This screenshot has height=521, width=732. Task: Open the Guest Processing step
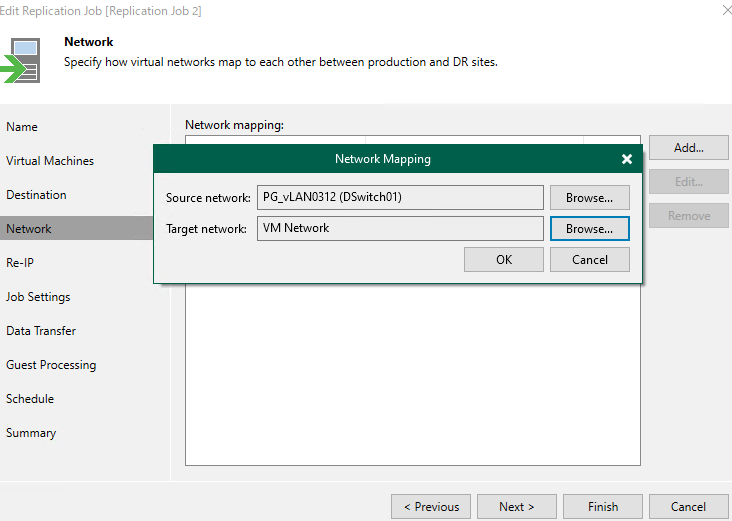(x=51, y=365)
